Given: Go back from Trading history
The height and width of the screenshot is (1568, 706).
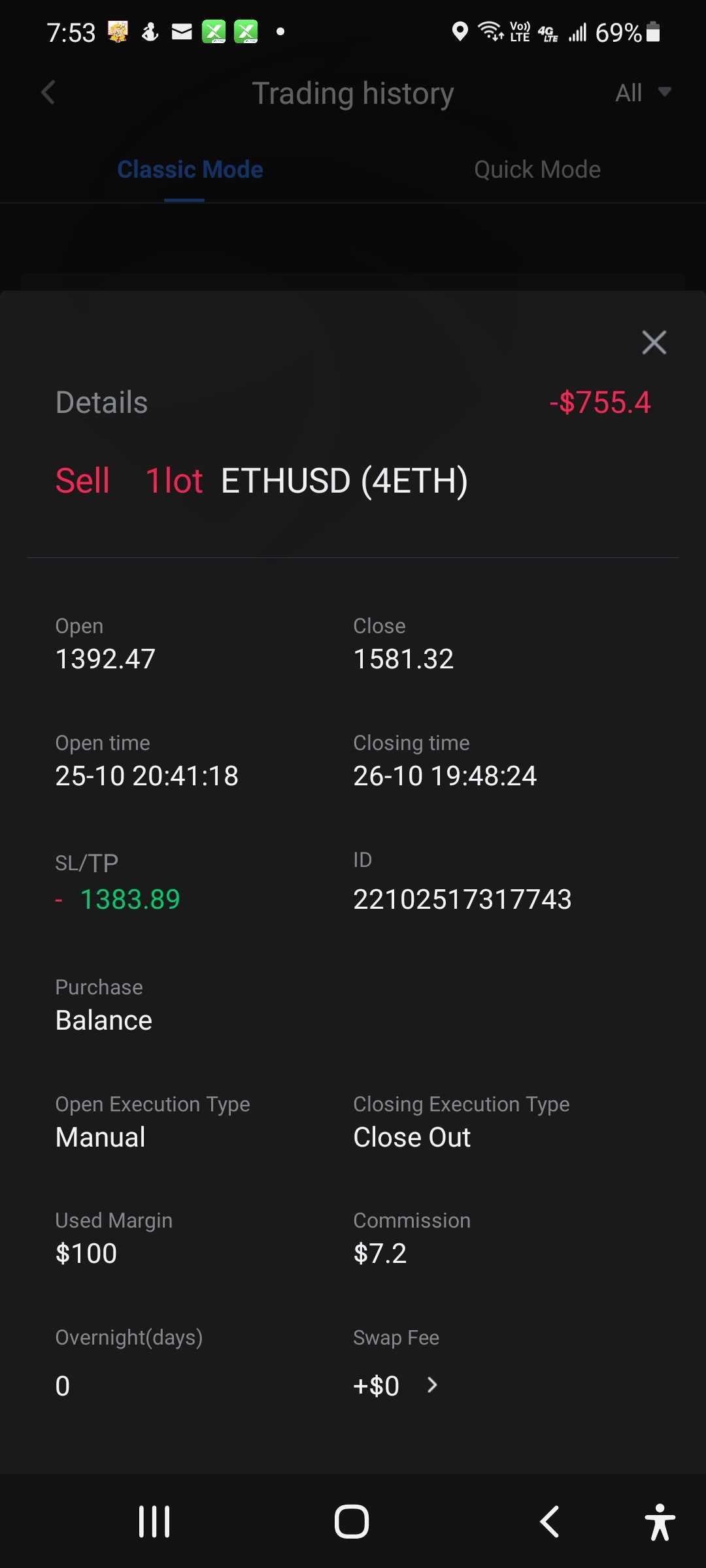Looking at the screenshot, I should pos(48,93).
